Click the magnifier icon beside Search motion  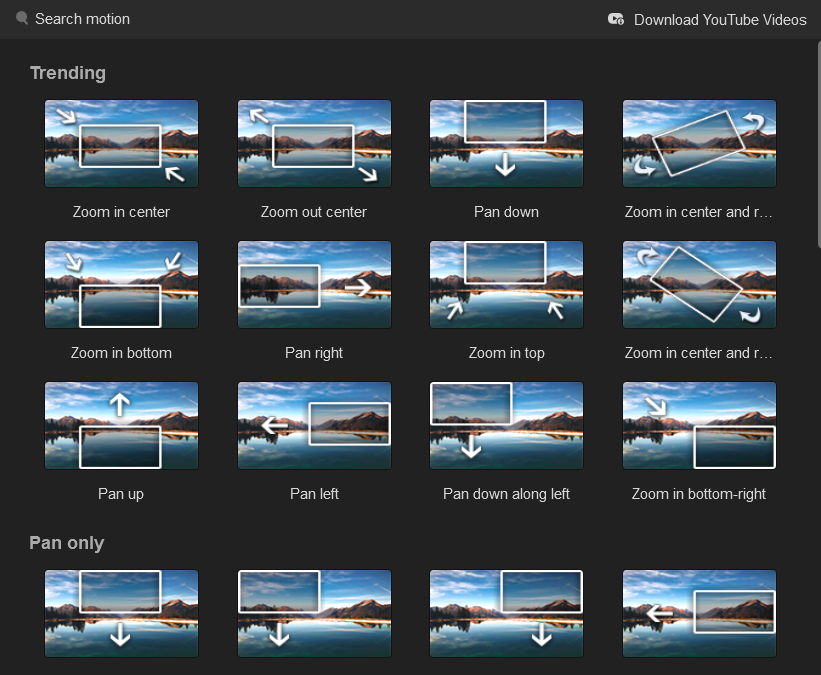[x=22, y=18]
